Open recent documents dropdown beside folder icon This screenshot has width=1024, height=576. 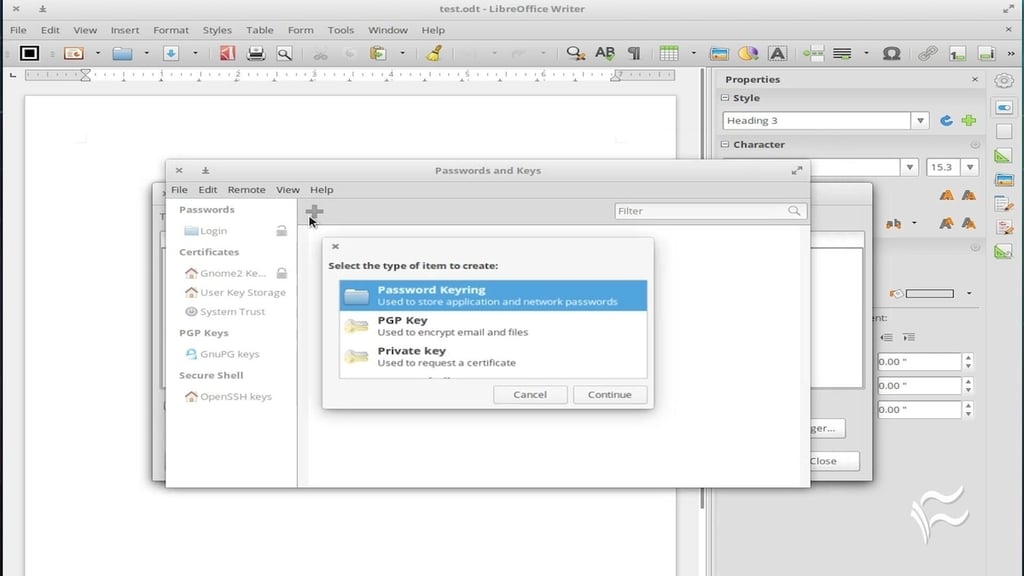click(x=146, y=54)
